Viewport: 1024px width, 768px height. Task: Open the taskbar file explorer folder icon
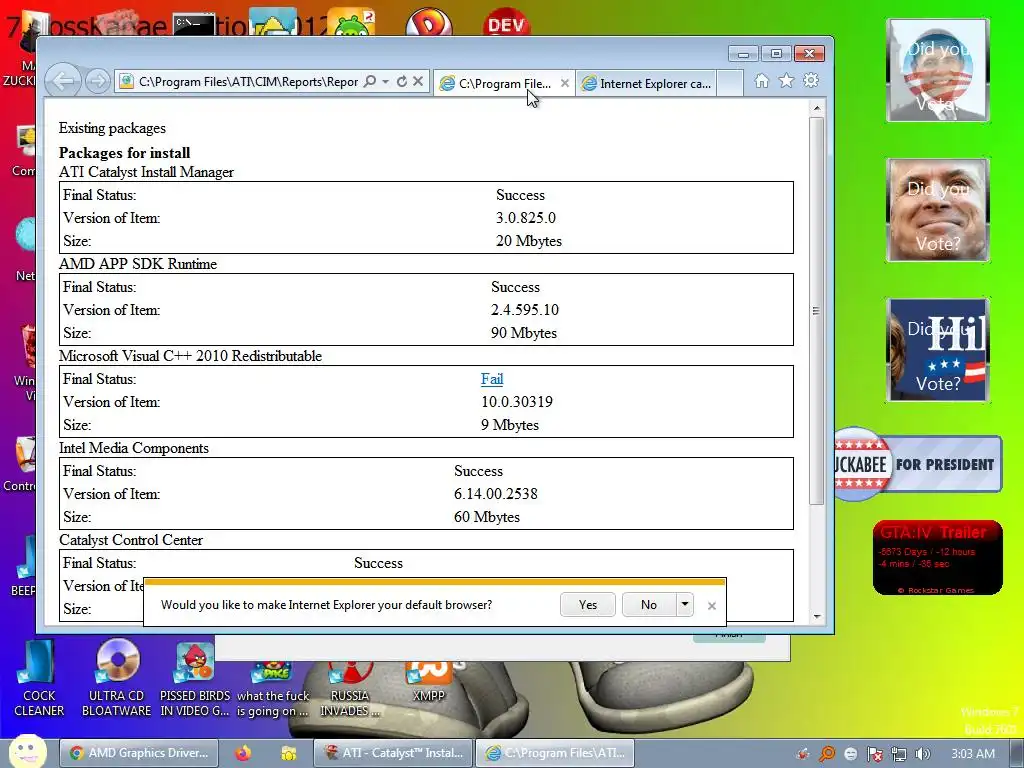tap(289, 754)
